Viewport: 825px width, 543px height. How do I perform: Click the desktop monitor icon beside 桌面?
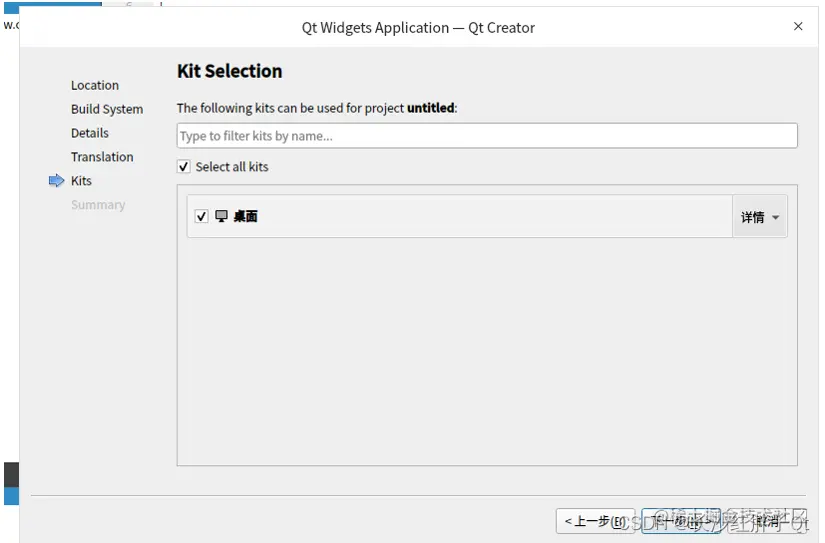[x=222, y=216]
